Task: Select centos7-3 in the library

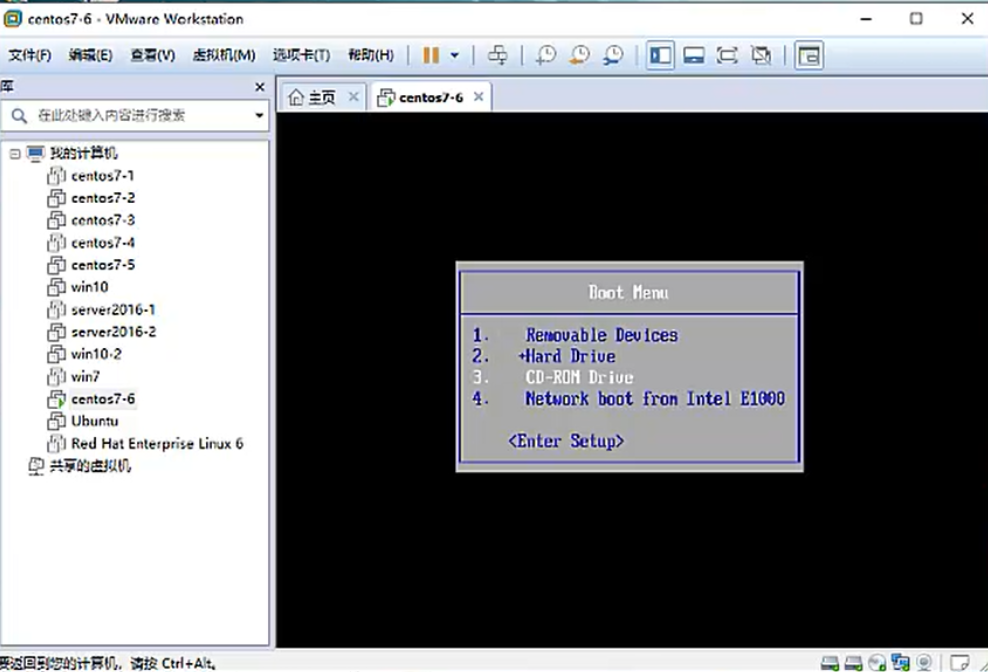Action: (103, 220)
